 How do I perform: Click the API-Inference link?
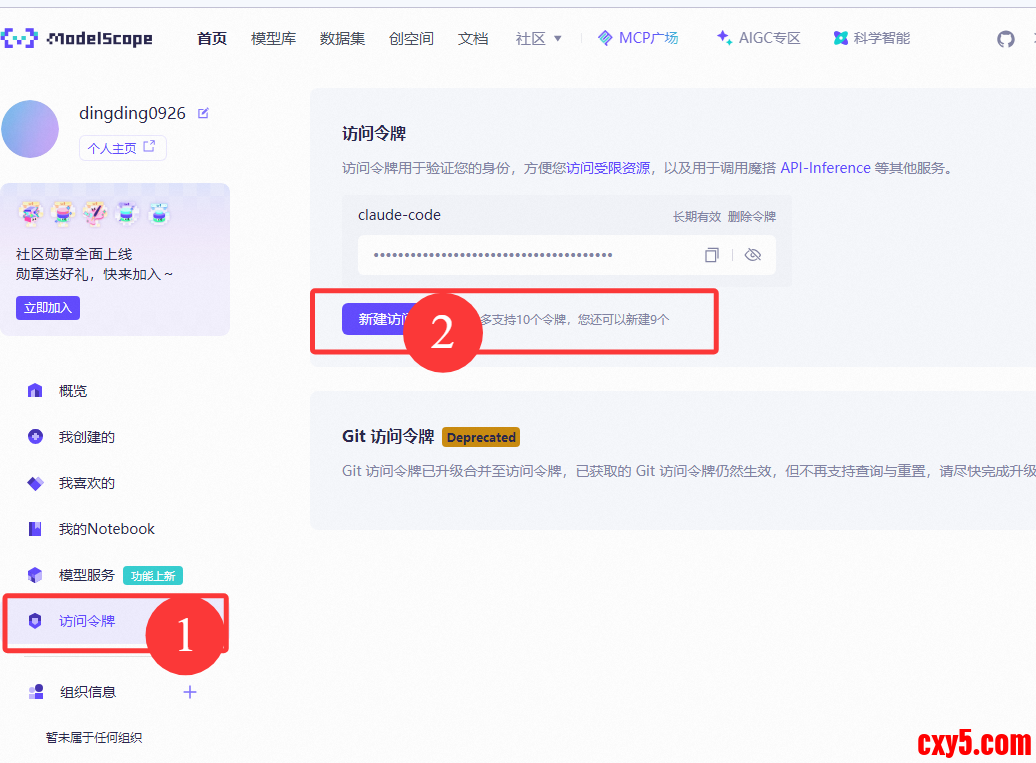pyautogui.click(x=825, y=168)
